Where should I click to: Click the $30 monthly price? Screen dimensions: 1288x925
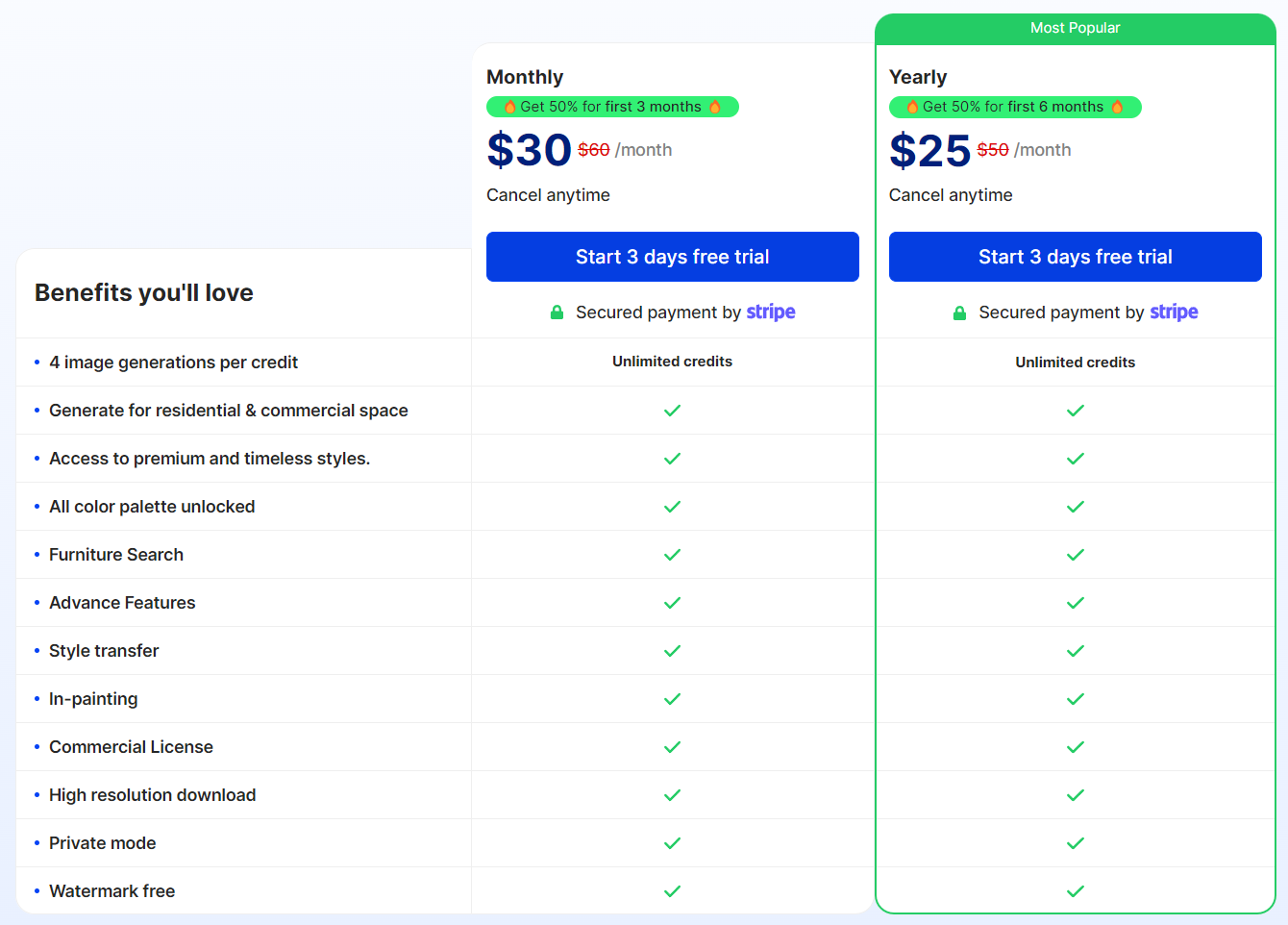click(529, 150)
